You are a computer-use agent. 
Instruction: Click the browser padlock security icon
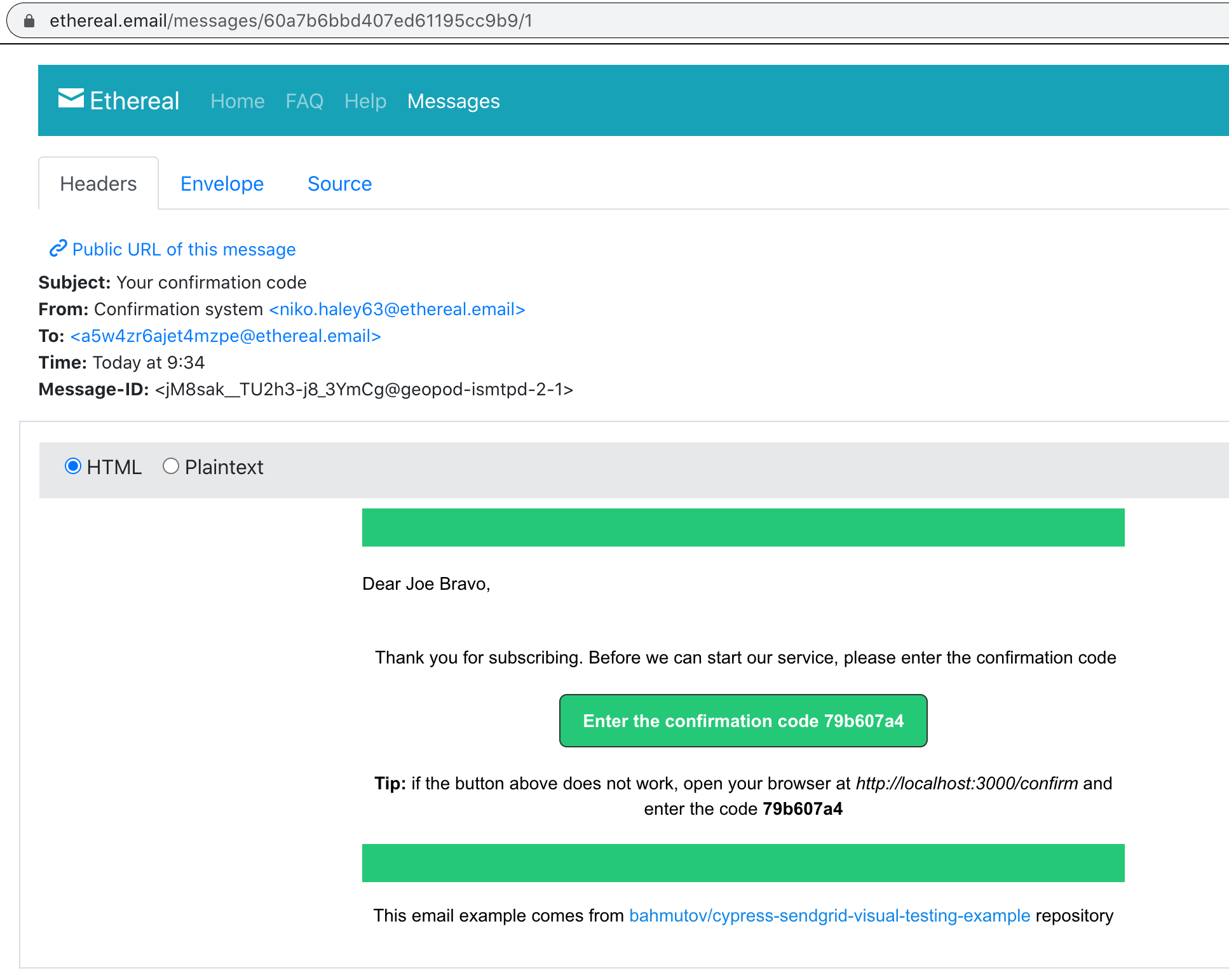tap(29, 21)
